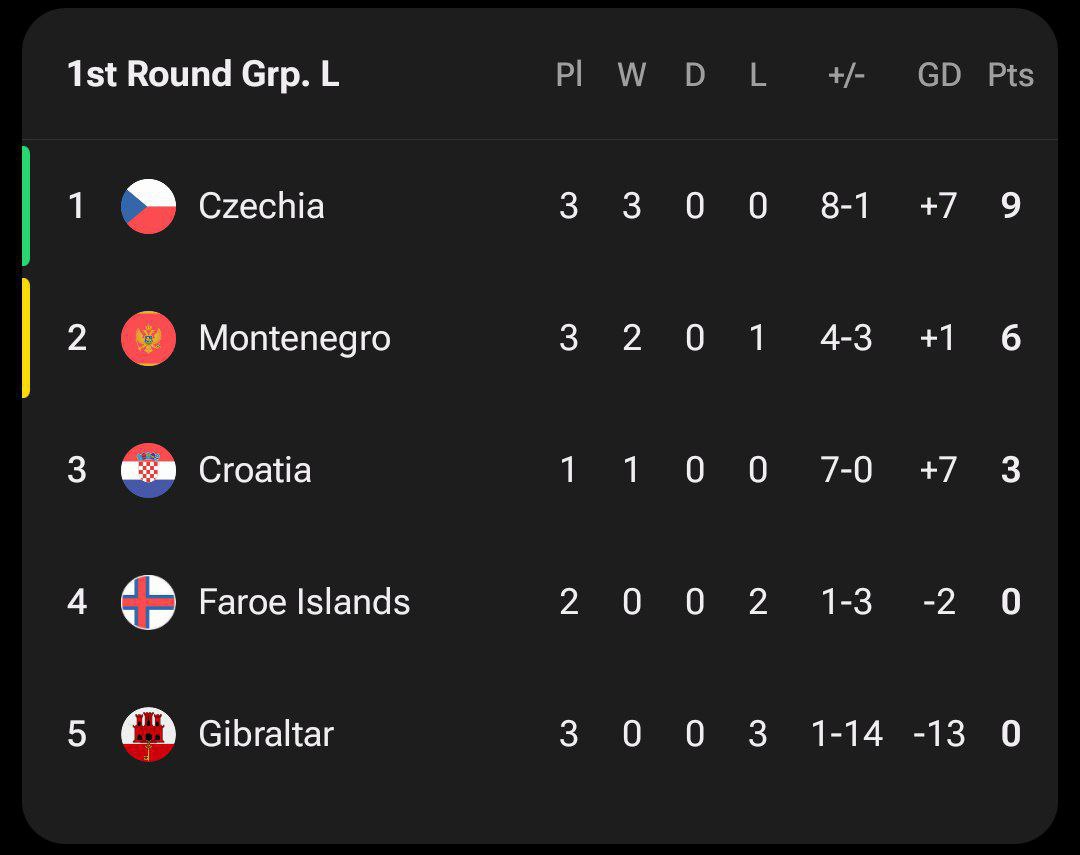The height and width of the screenshot is (855, 1080).
Task: Click the green qualification marker beside Czechia
Action: (x=26, y=206)
